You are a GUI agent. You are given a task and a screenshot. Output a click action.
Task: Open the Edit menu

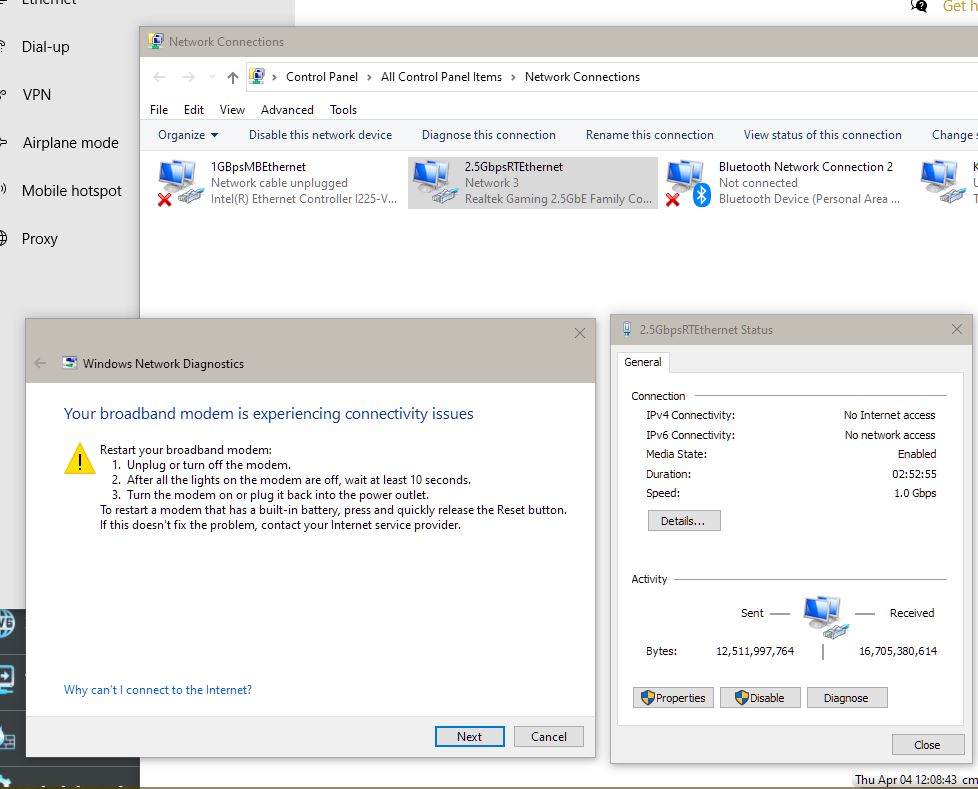[x=194, y=110]
